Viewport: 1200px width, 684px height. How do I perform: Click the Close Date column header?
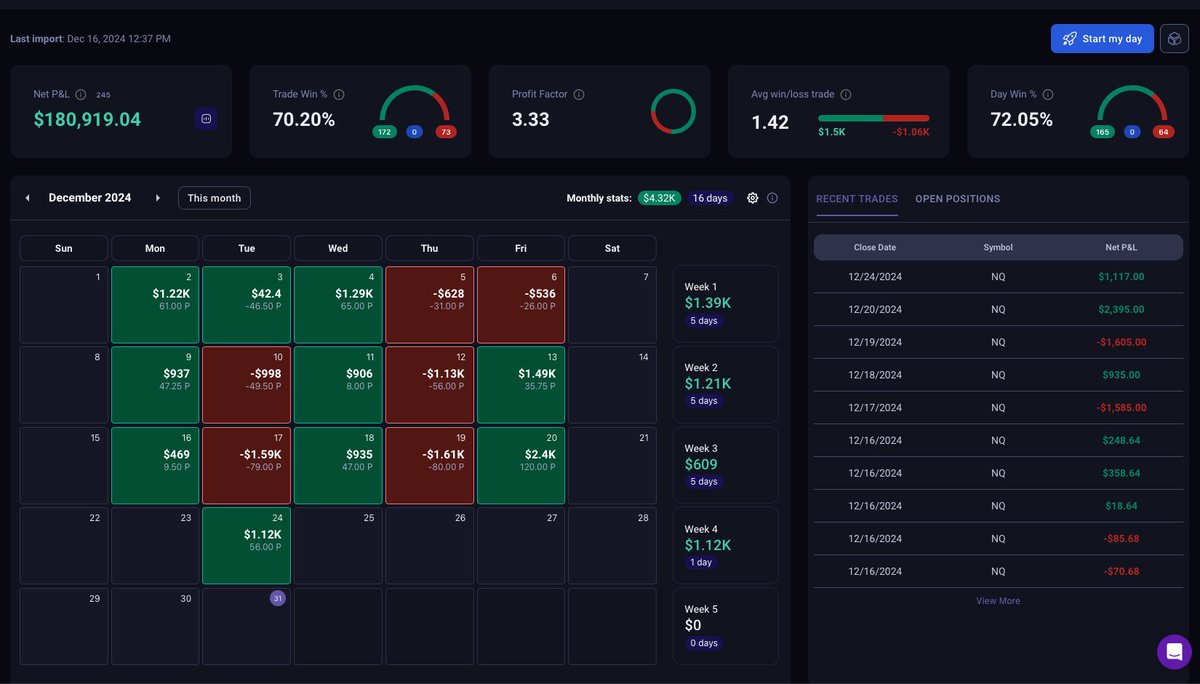[875, 247]
